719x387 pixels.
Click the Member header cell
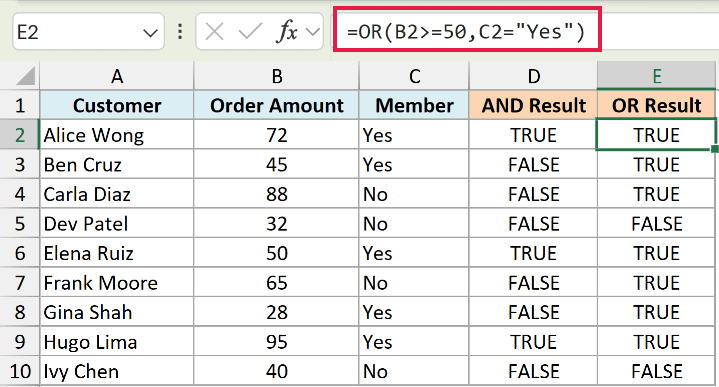coord(414,105)
